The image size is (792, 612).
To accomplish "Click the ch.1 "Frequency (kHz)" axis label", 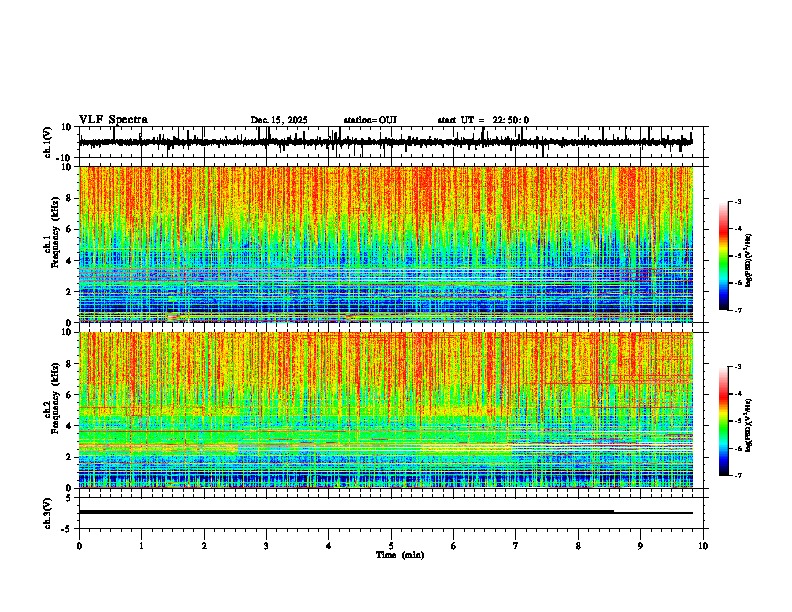I will tap(55, 233).
